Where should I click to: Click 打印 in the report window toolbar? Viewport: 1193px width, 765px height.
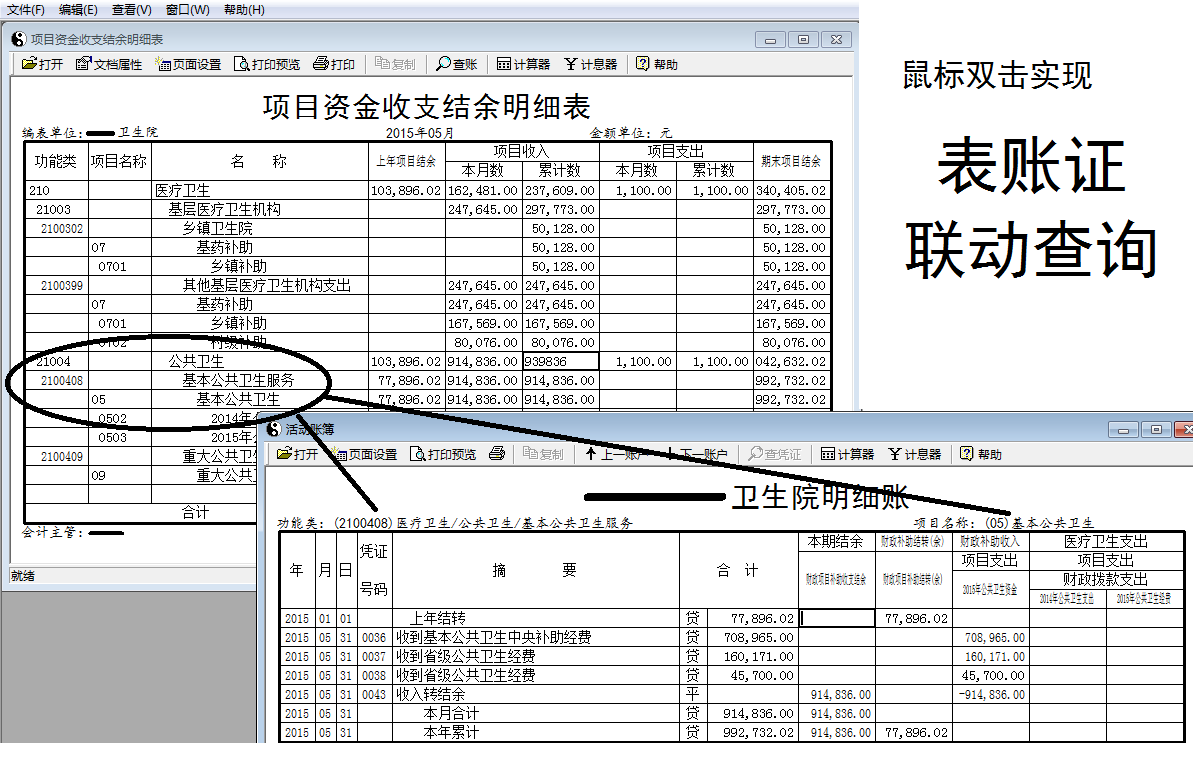pos(334,64)
